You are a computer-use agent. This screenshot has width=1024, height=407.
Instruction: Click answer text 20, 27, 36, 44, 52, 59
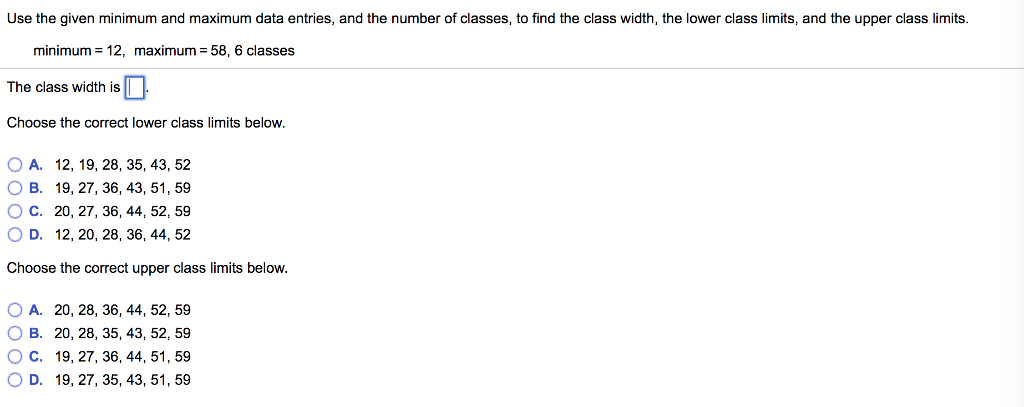[123, 212]
